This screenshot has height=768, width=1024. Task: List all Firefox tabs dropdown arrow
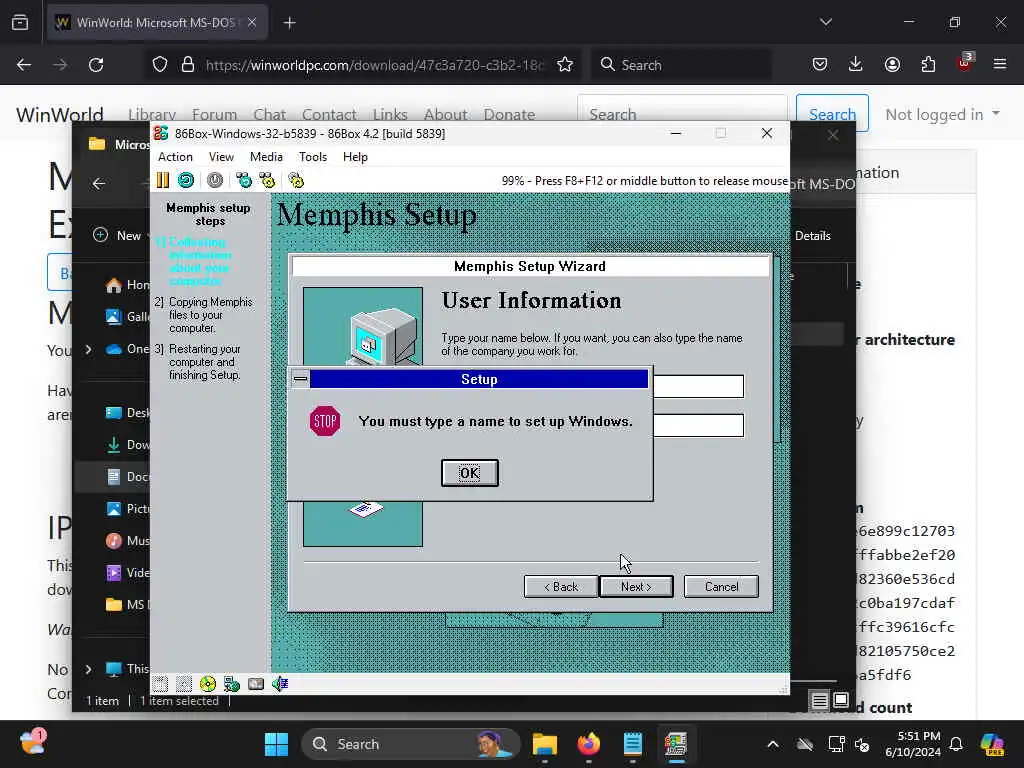826,22
